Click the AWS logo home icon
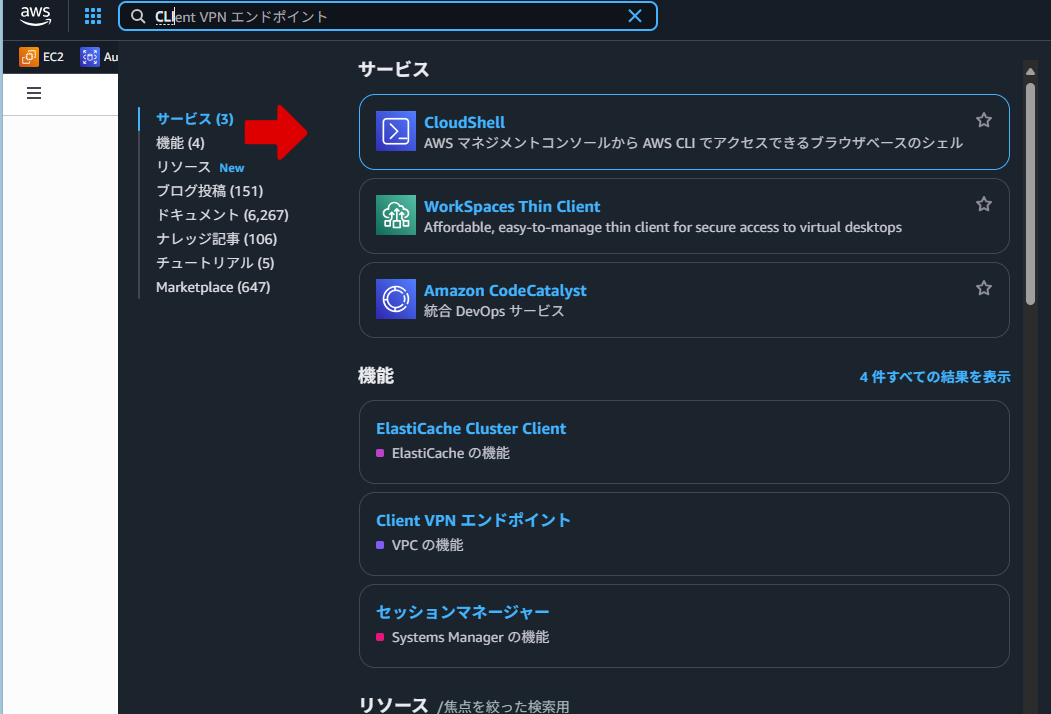Viewport: 1051px width, 714px height. click(35, 16)
